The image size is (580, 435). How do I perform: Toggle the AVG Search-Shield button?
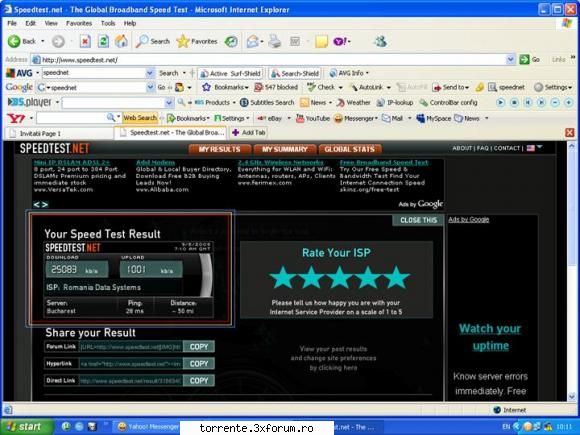295,74
